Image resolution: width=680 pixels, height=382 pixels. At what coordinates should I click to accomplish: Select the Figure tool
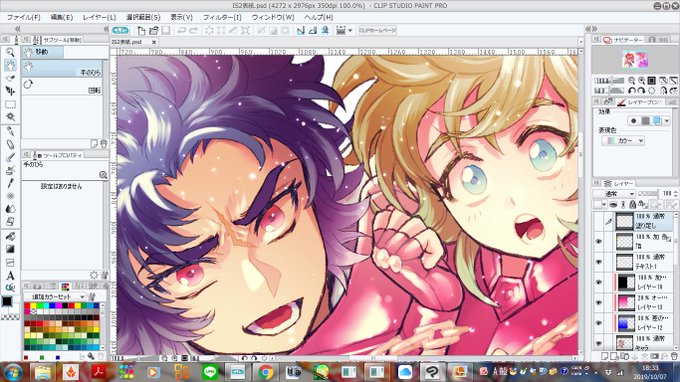[10, 262]
